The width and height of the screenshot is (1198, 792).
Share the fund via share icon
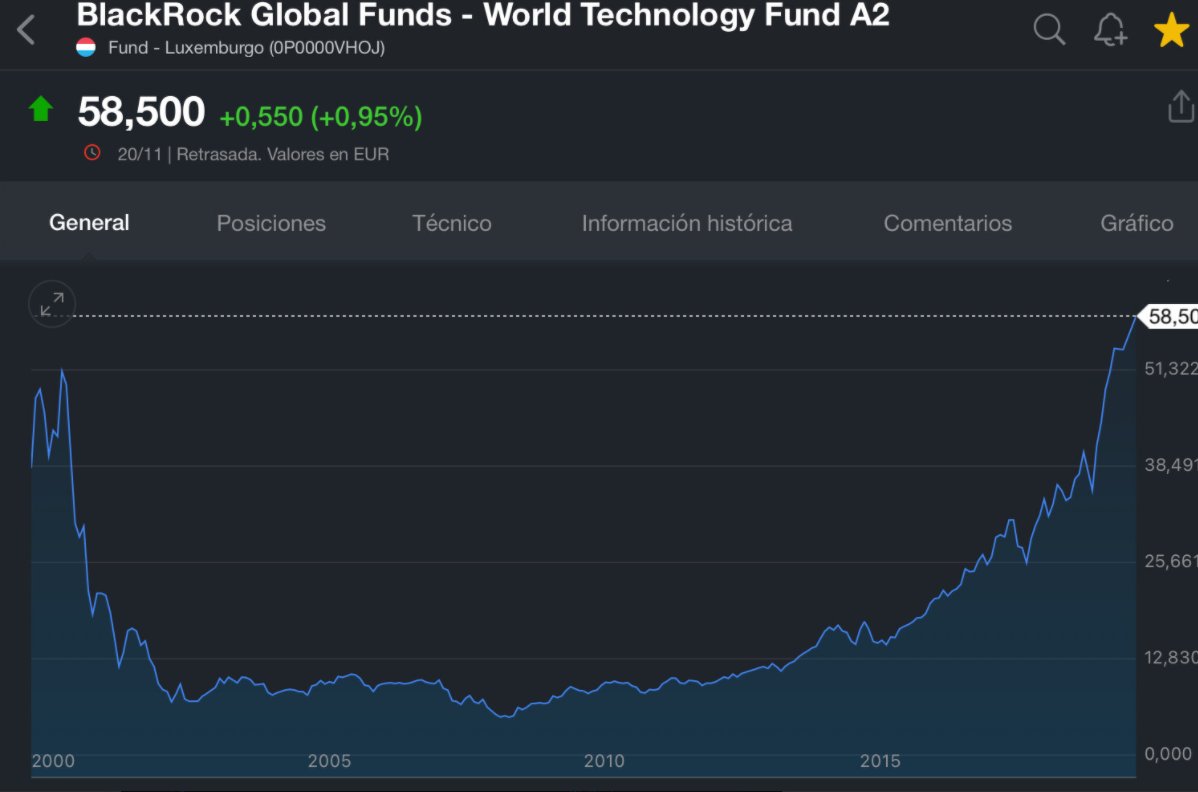(x=1180, y=105)
